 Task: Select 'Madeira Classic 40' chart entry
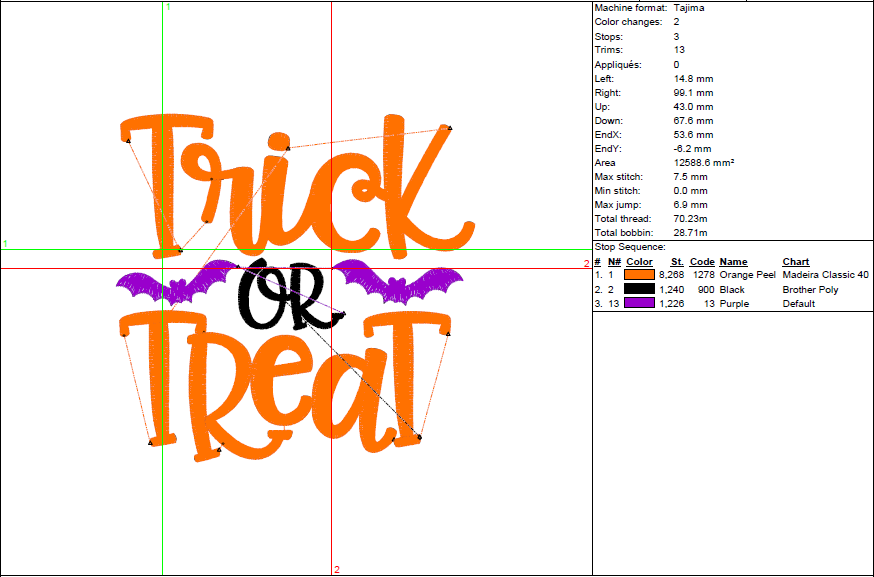(x=825, y=275)
